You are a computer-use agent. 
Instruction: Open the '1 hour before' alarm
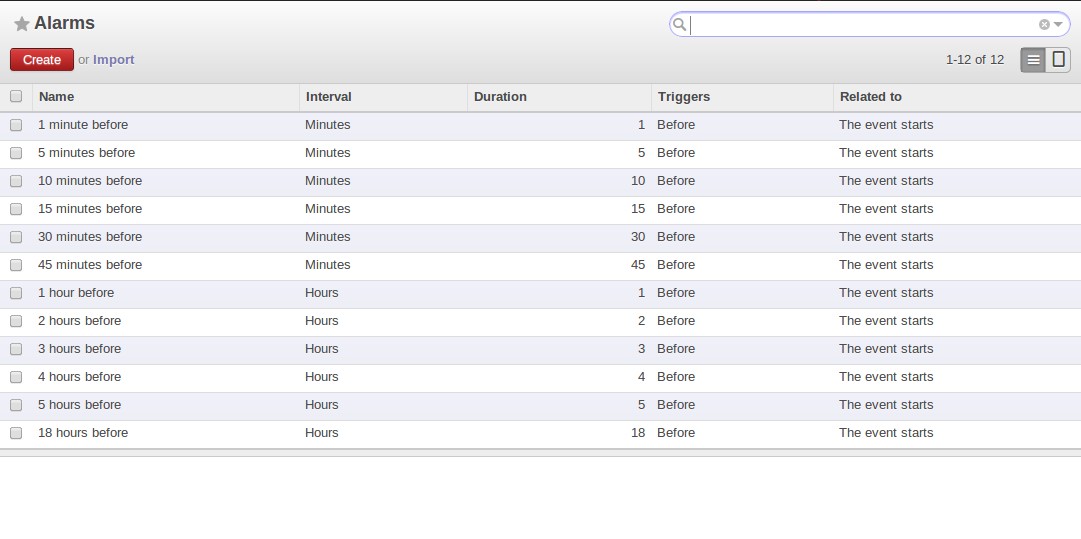pos(76,293)
